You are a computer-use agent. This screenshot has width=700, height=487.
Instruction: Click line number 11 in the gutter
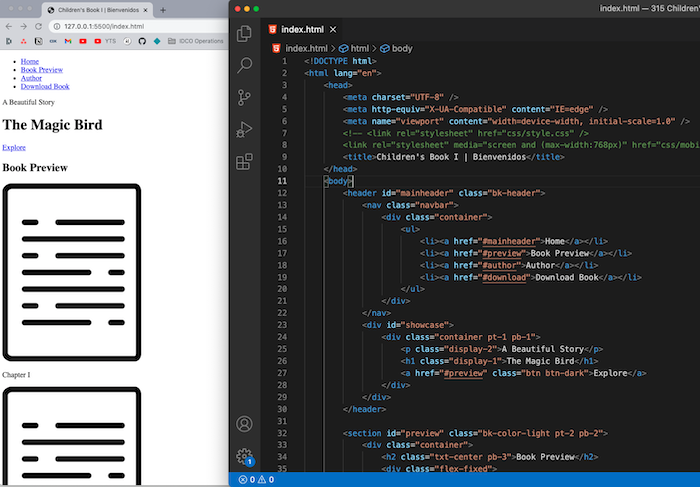pos(282,181)
